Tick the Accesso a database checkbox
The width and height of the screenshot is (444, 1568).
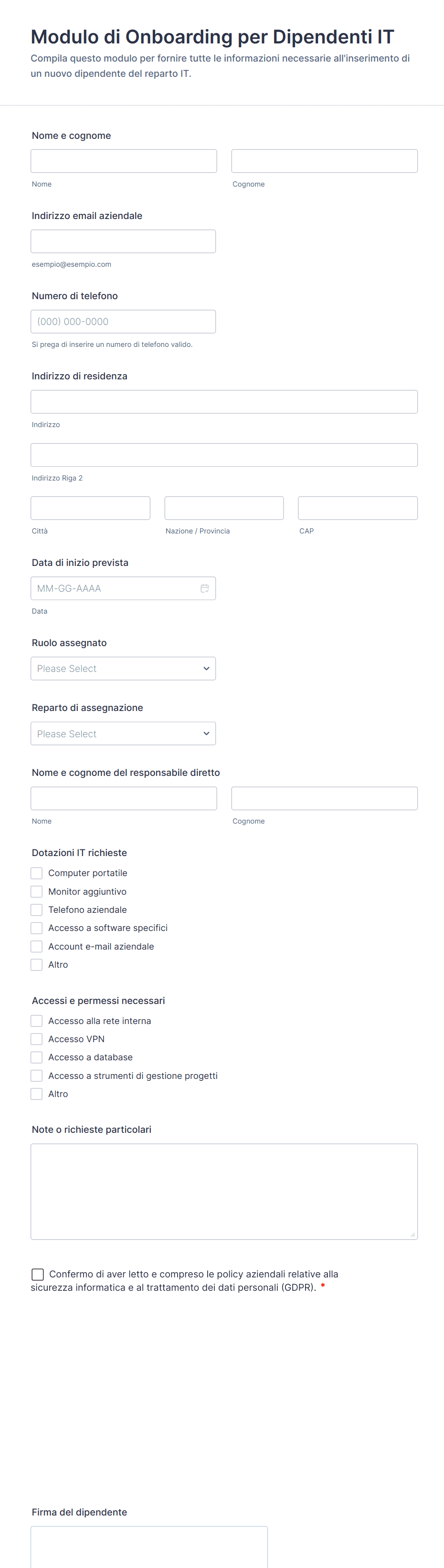pos(37,1057)
